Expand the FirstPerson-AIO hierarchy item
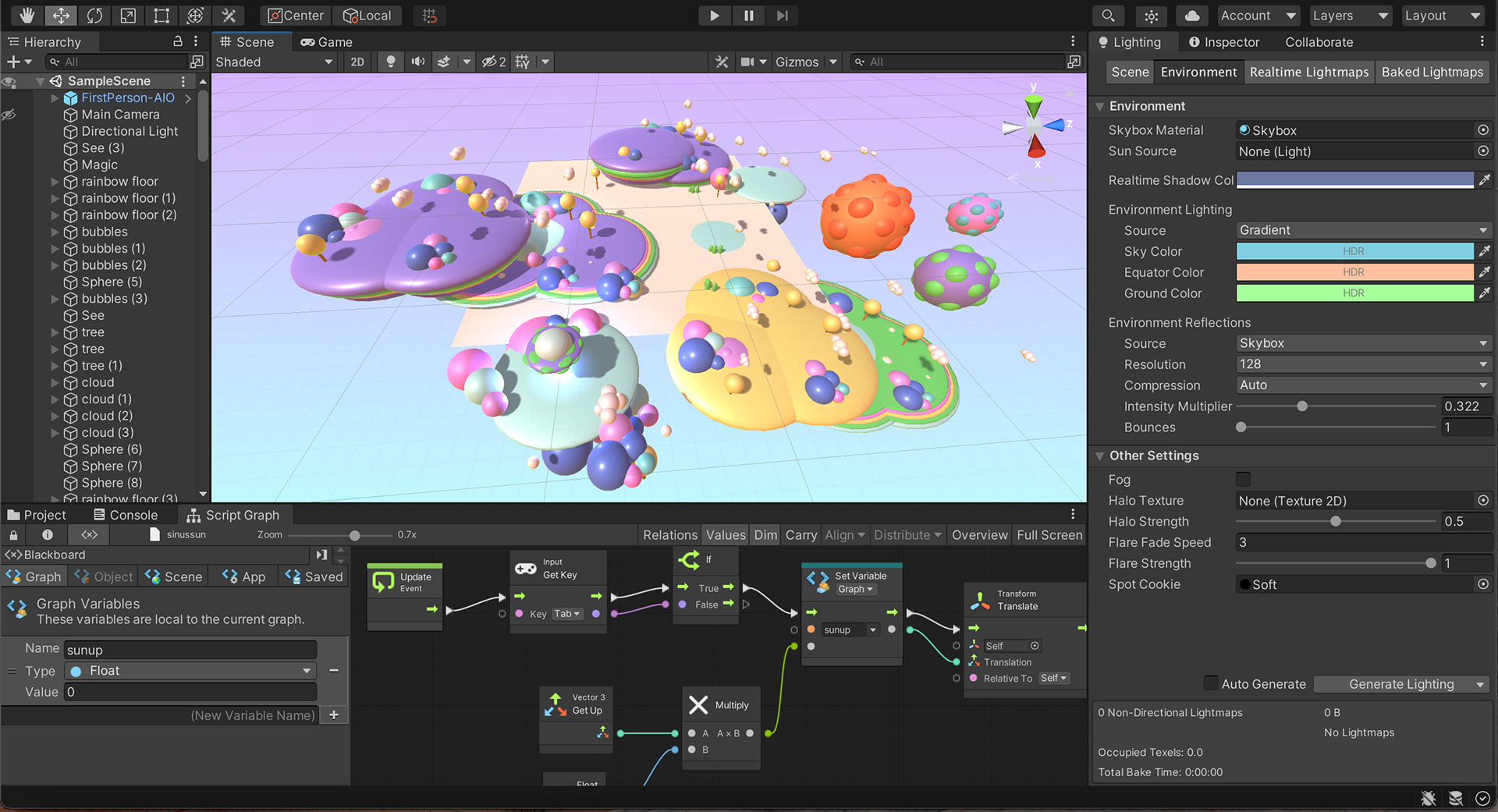This screenshot has width=1498, height=812. [x=55, y=98]
